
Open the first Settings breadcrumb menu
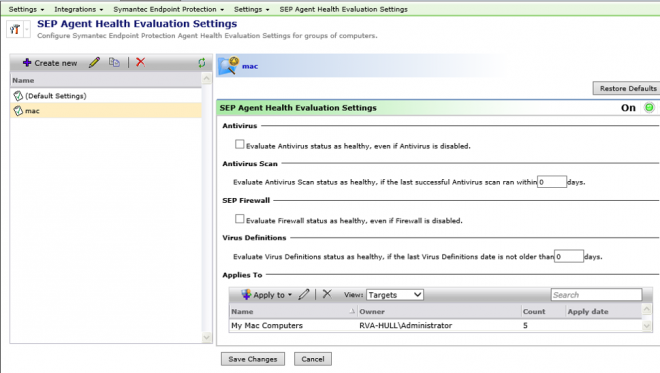pos(26,9)
